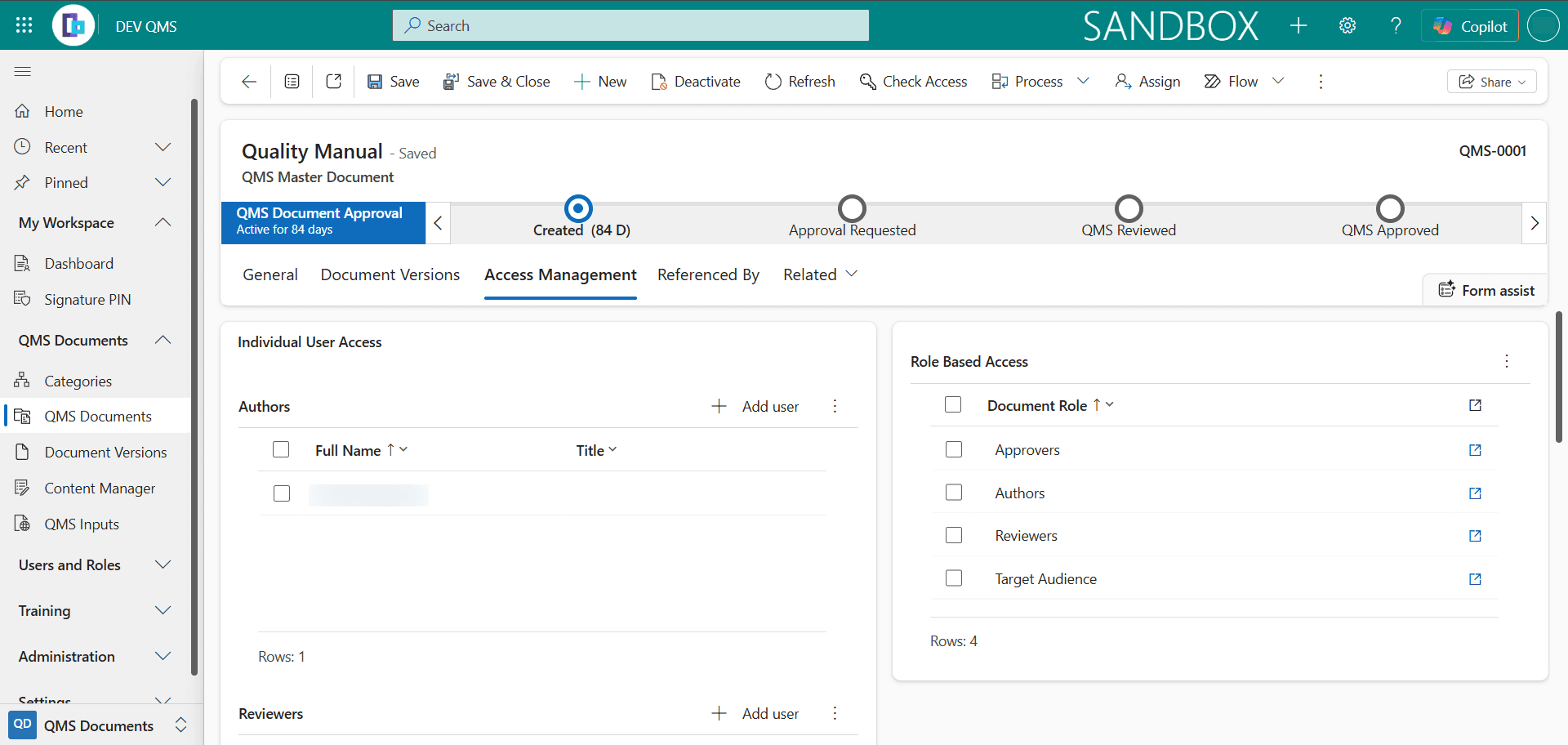Screen dimensions: 1568x745
Task: Check the Approvers role checkbox
Action: coord(954,449)
